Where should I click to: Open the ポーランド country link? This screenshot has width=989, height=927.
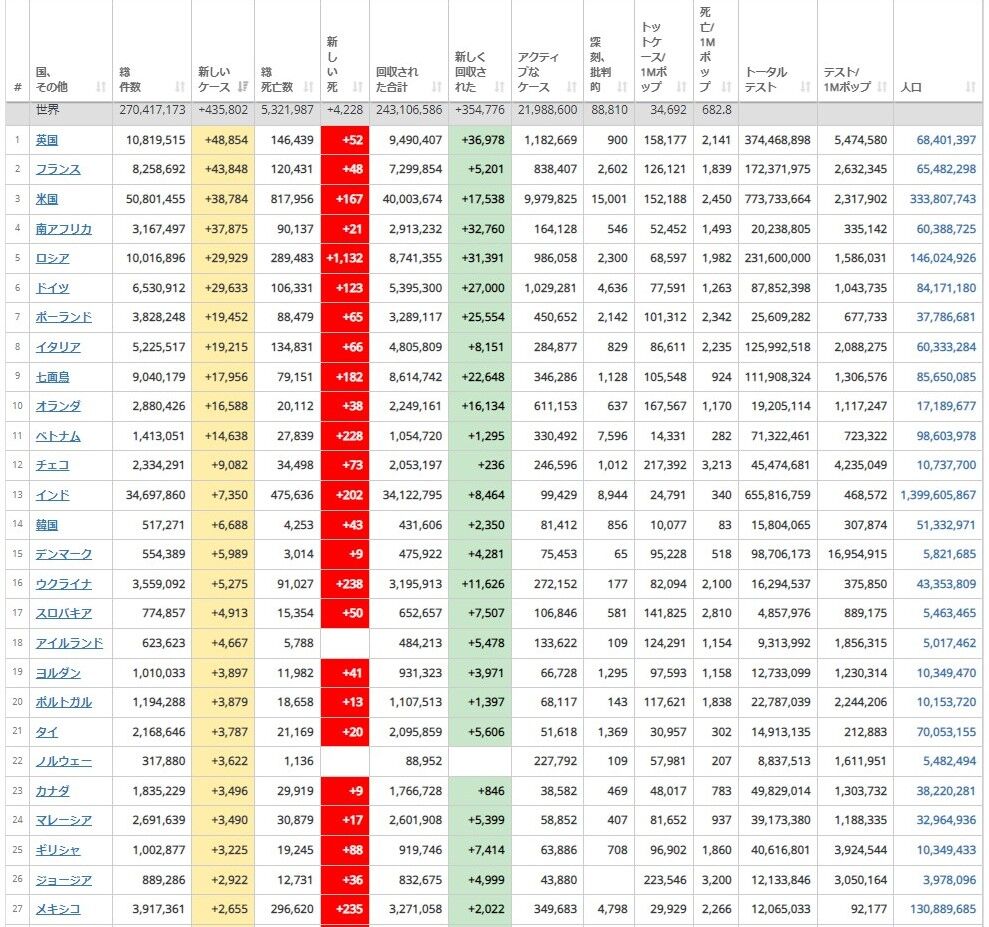point(64,317)
